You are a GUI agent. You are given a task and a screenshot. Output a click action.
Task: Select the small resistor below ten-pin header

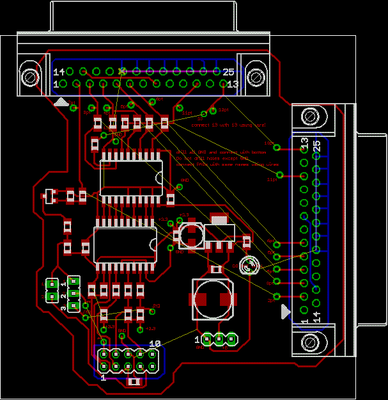coord(134,382)
